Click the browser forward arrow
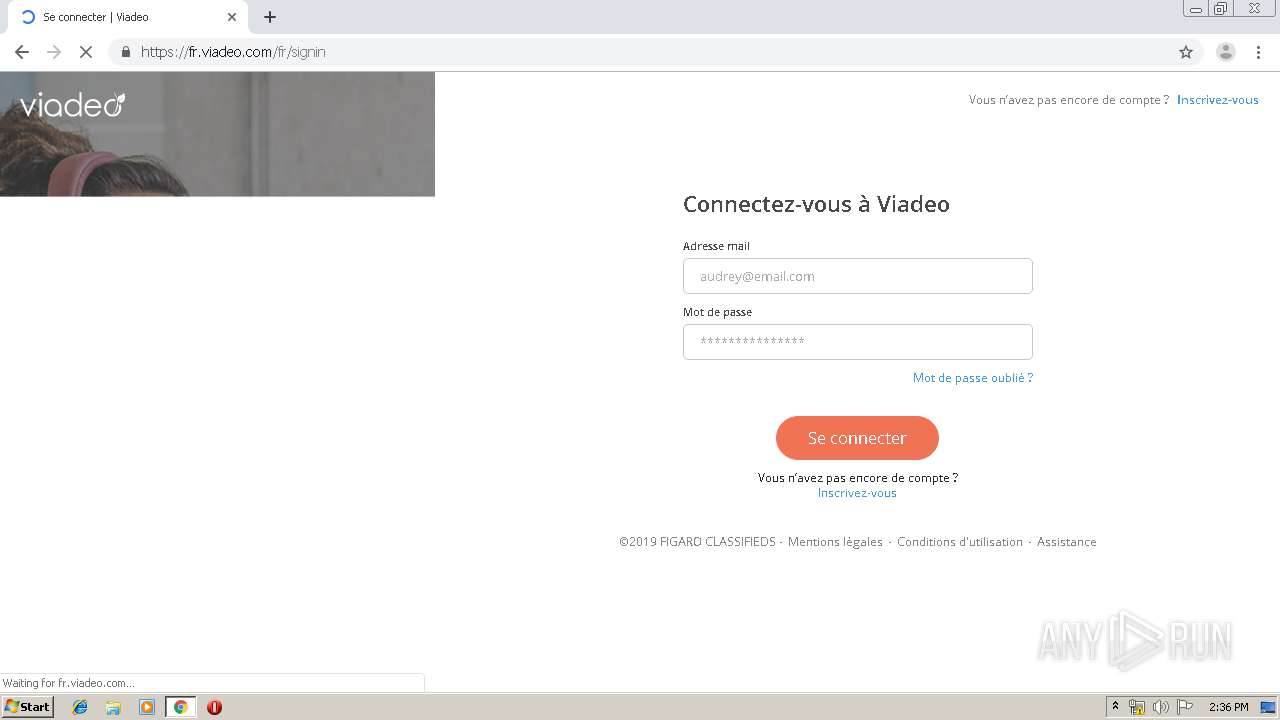 pos(54,52)
